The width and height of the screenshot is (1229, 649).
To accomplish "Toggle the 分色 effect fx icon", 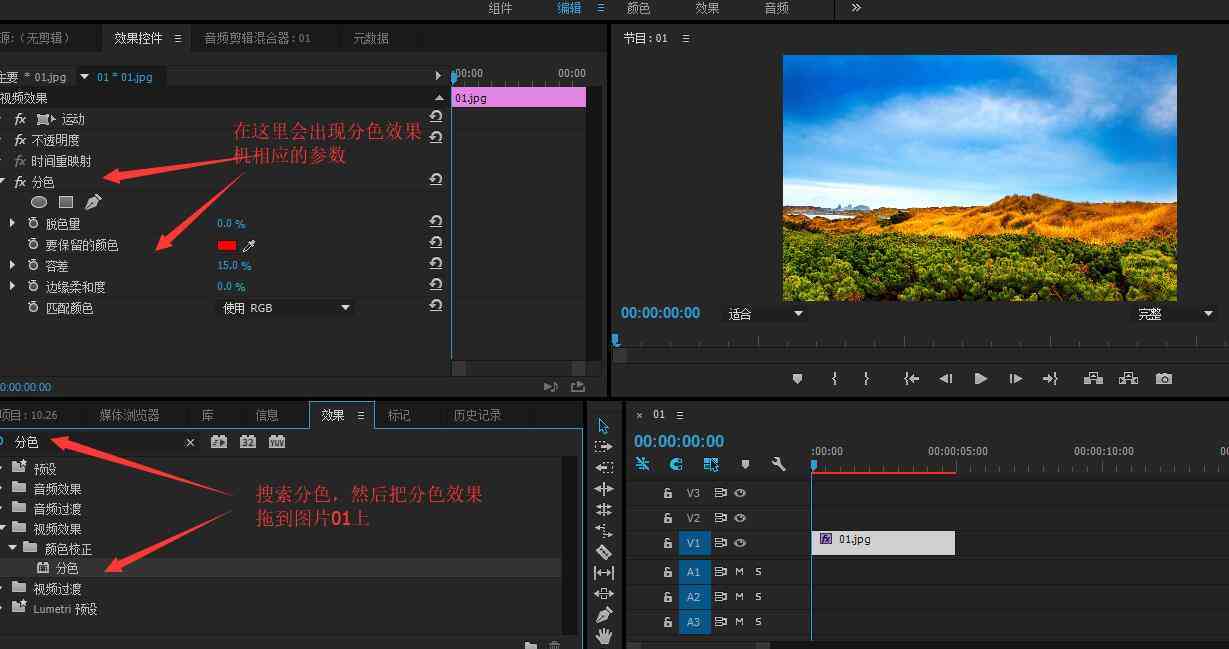I will coord(20,182).
